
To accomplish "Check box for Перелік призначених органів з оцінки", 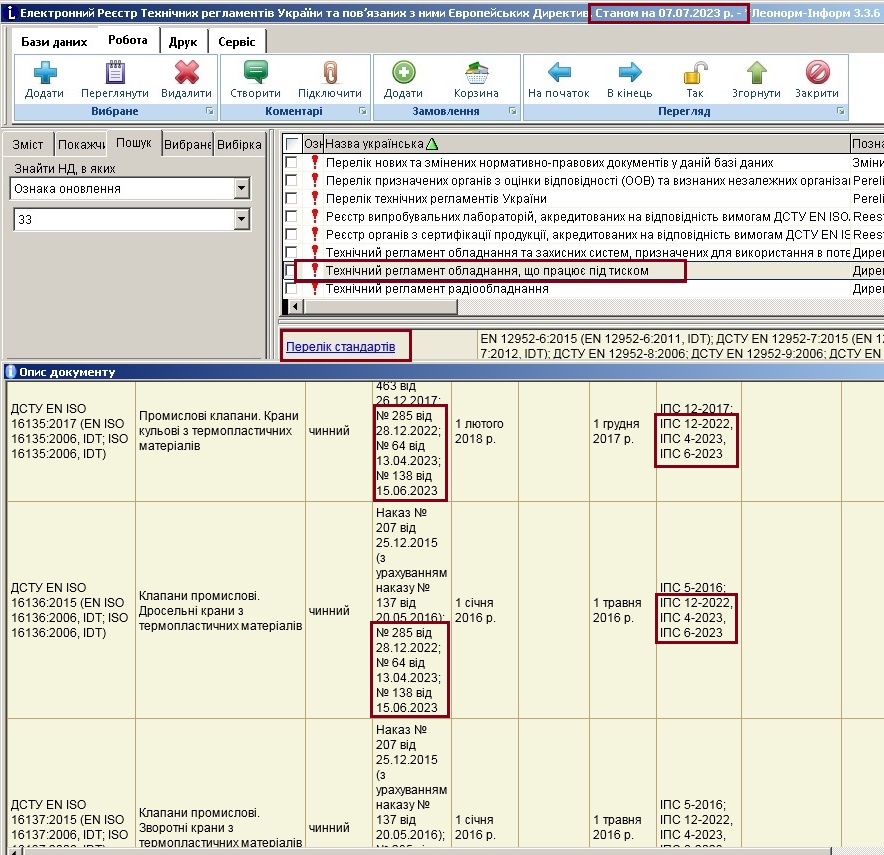I will (291, 180).
